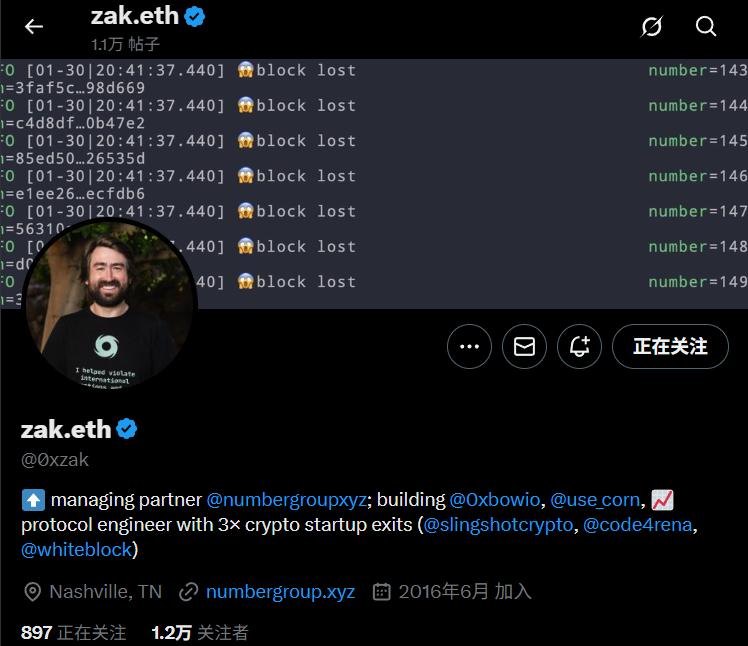Screen dimensions: 748x646
Task: View zak.eth profile avatar photo
Action: pyautogui.click(x=110, y=305)
